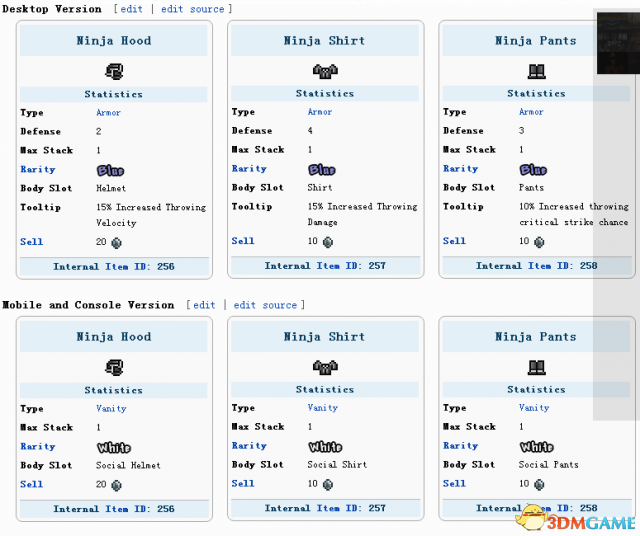
Task: Open the Rarity label link in Desktop Ninja Pants
Action: pos(460,169)
